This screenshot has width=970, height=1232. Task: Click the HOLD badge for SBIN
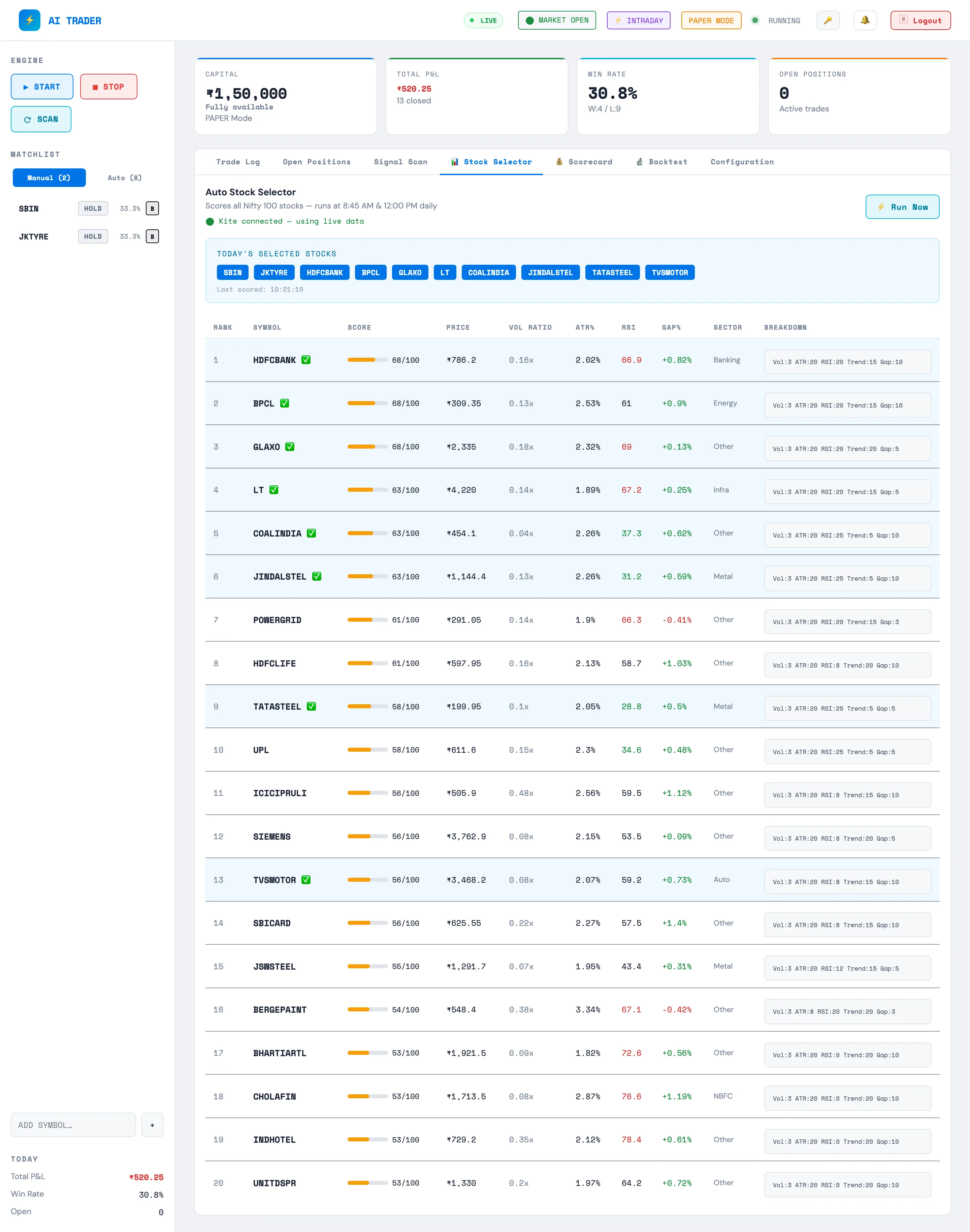pyautogui.click(x=93, y=208)
